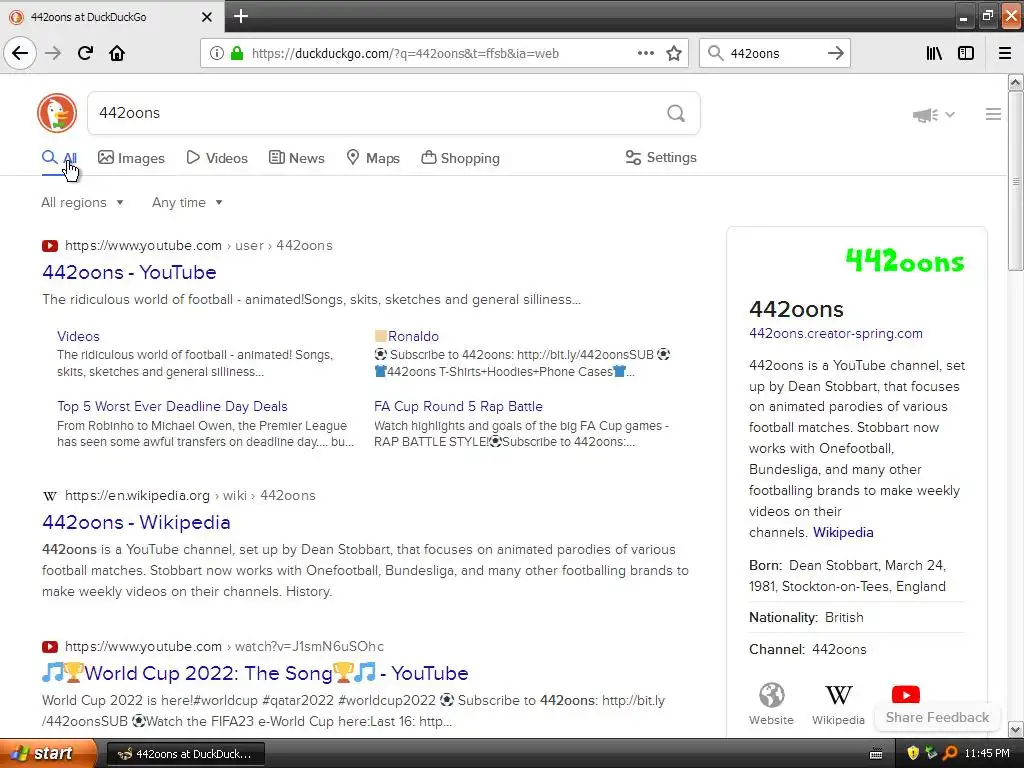Image resolution: width=1024 pixels, height=768 pixels.
Task: Click the keyboard icon in the taskbar
Action: click(x=876, y=754)
